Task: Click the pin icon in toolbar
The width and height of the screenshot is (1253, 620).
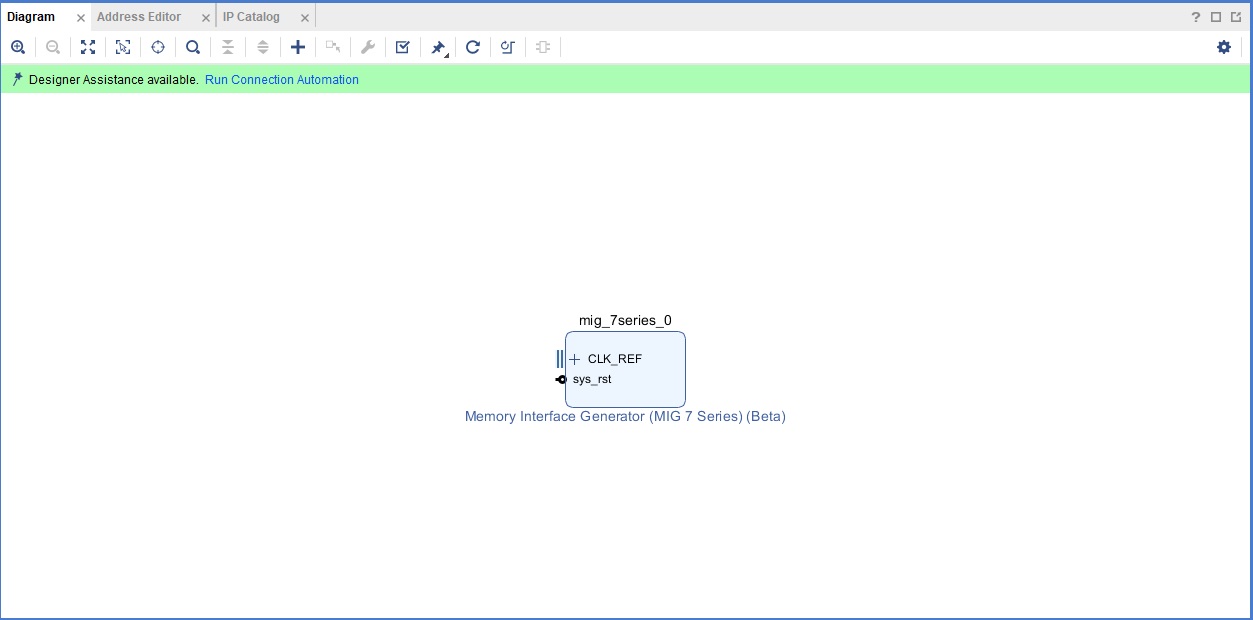Action: tap(438, 47)
